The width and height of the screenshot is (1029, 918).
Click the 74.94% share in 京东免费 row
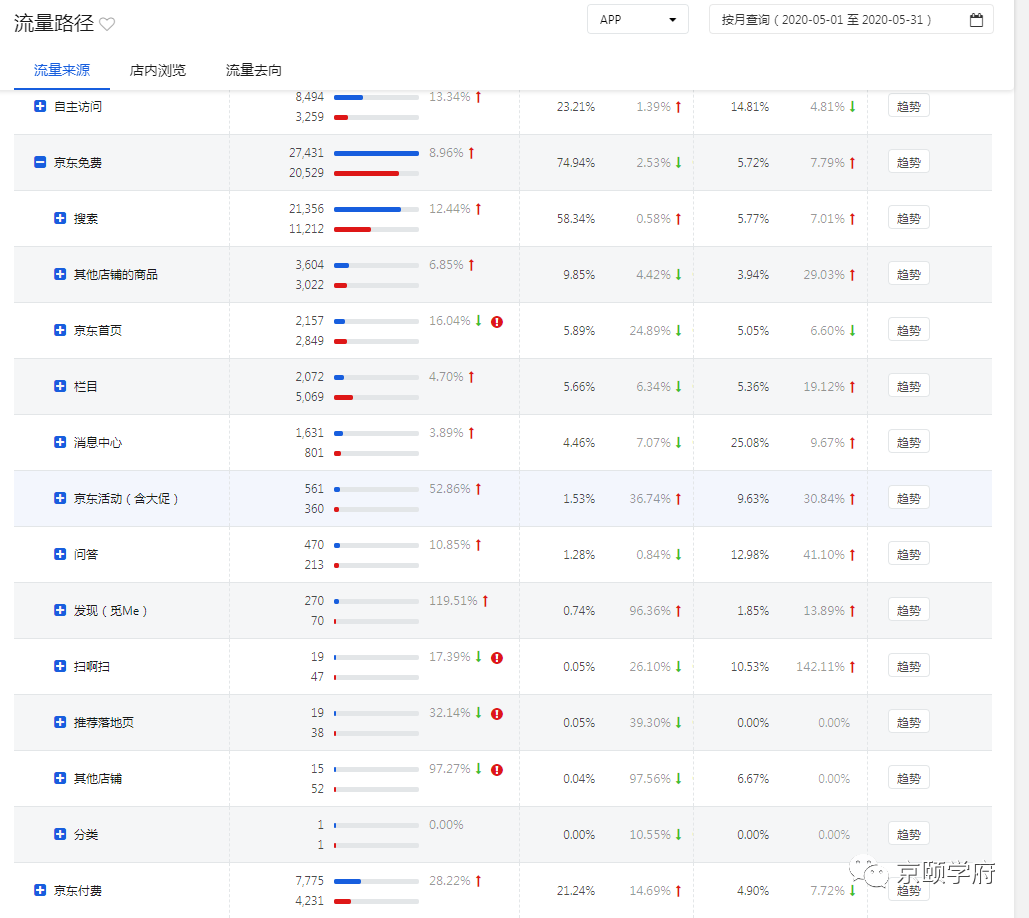click(576, 163)
